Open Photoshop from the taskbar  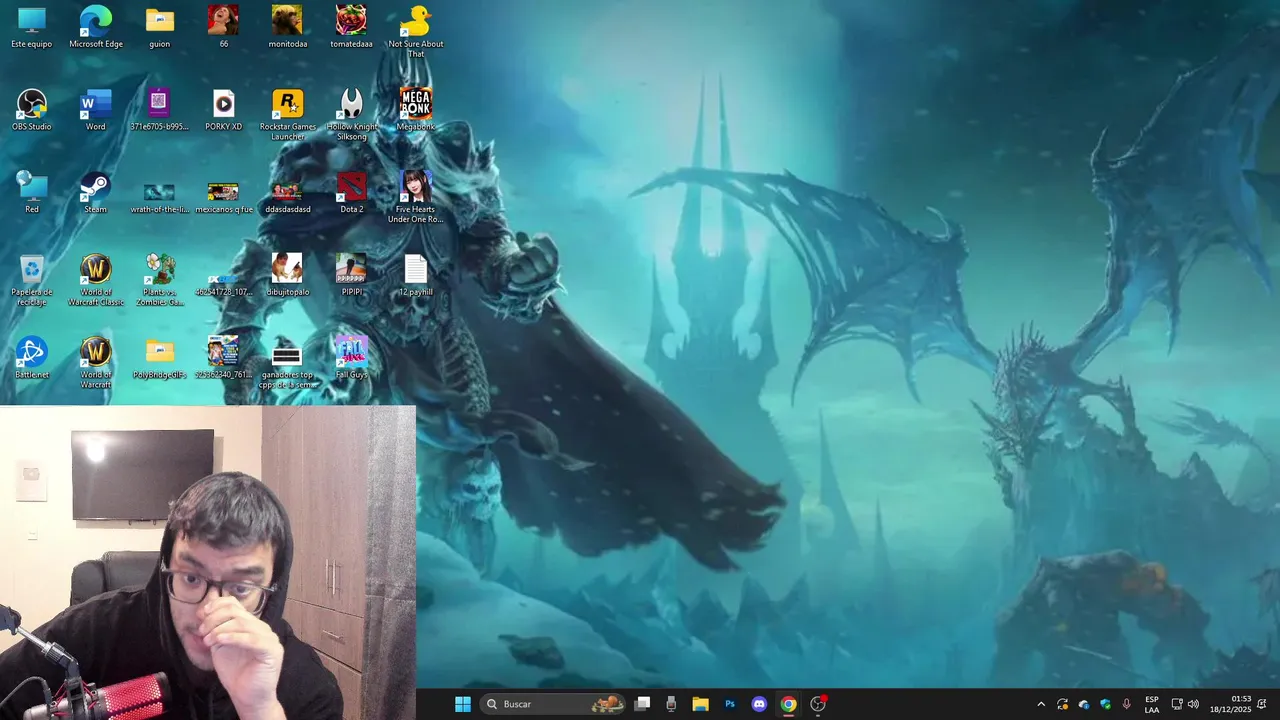[x=730, y=704]
